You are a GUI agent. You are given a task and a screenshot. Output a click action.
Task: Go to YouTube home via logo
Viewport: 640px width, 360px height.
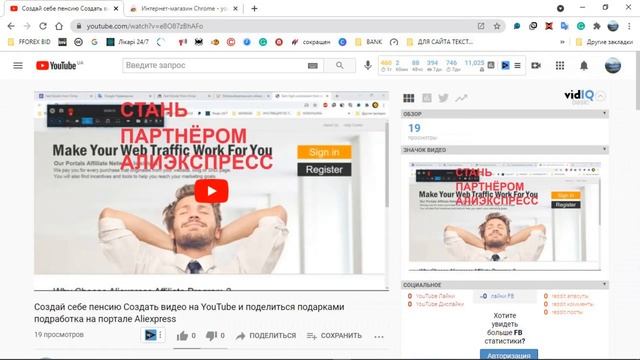56,65
